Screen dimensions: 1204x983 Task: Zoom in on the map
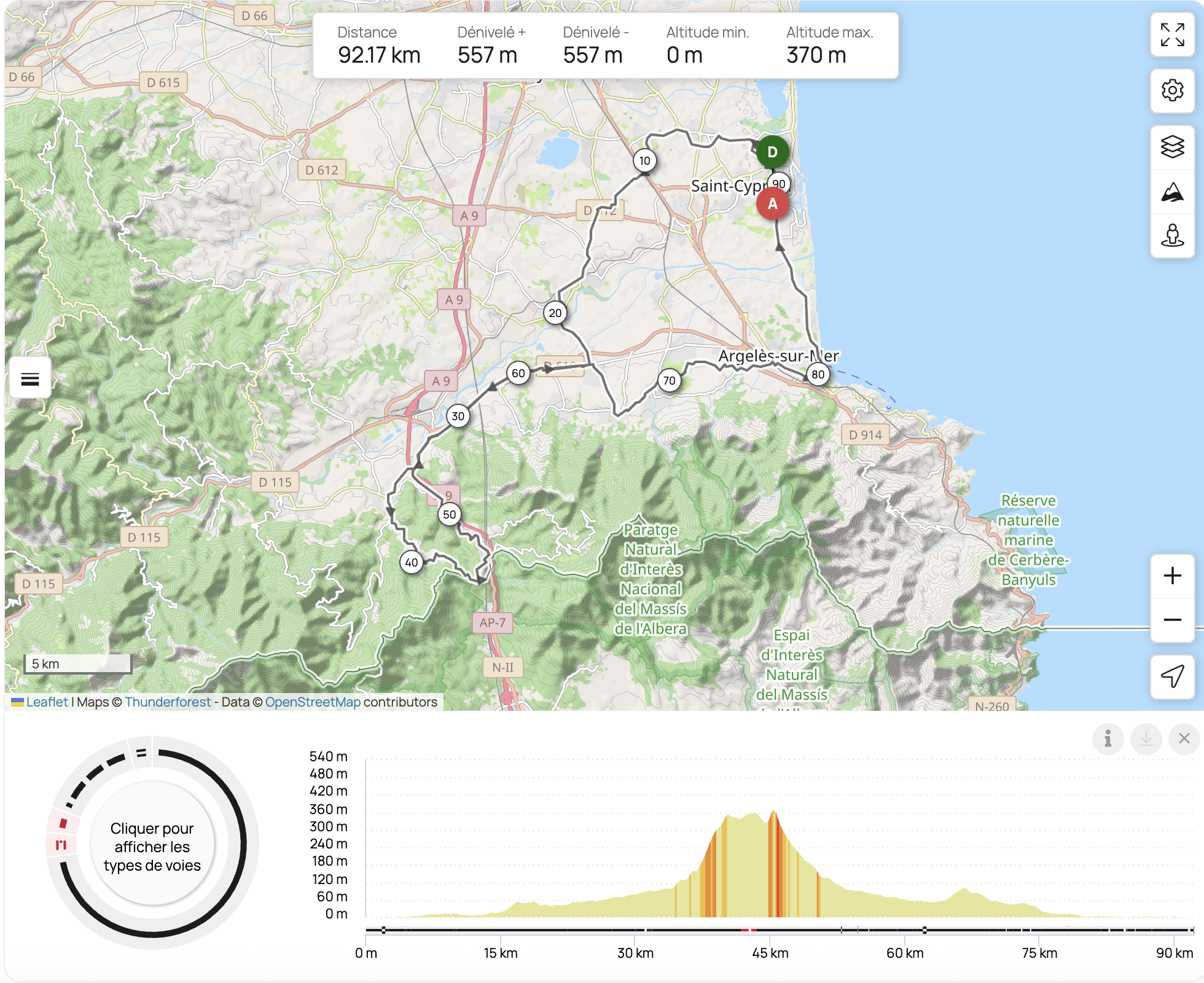(x=1172, y=576)
